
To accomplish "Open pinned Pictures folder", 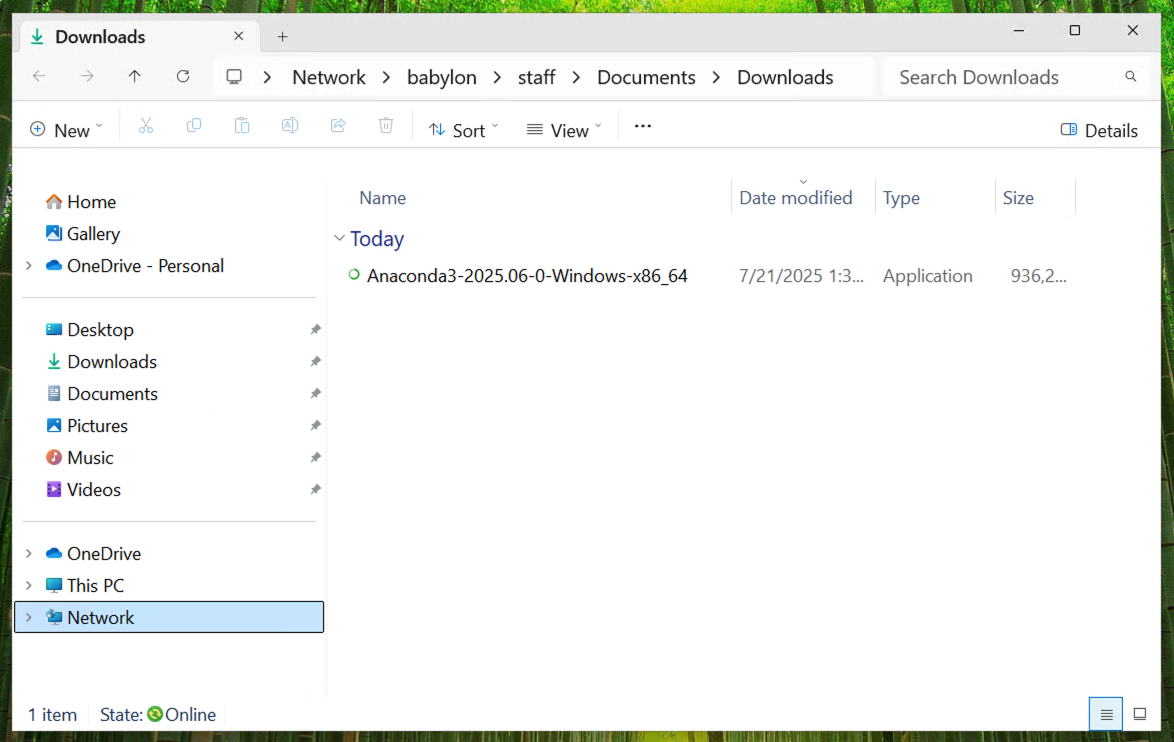I will pos(97,425).
